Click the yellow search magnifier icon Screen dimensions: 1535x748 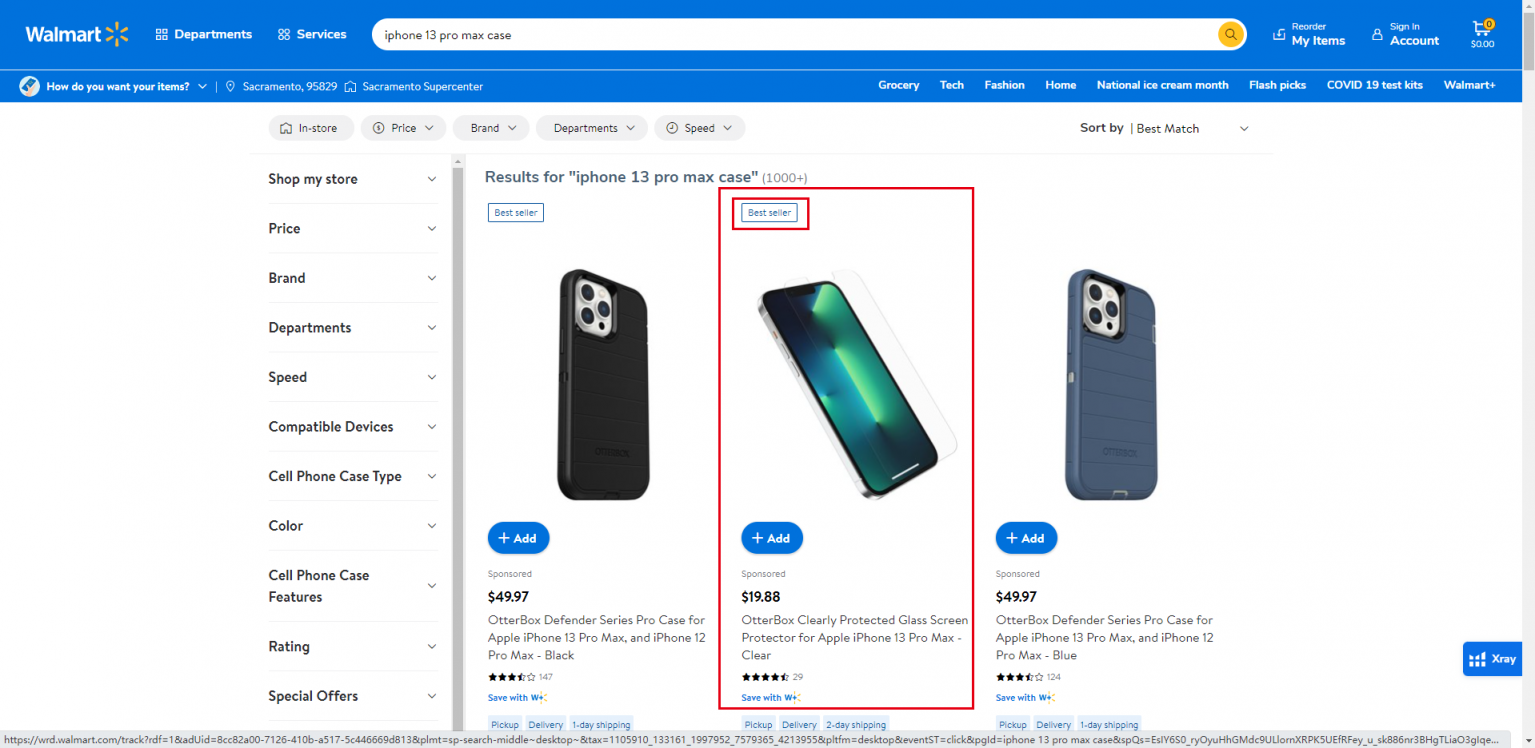point(1229,33)
